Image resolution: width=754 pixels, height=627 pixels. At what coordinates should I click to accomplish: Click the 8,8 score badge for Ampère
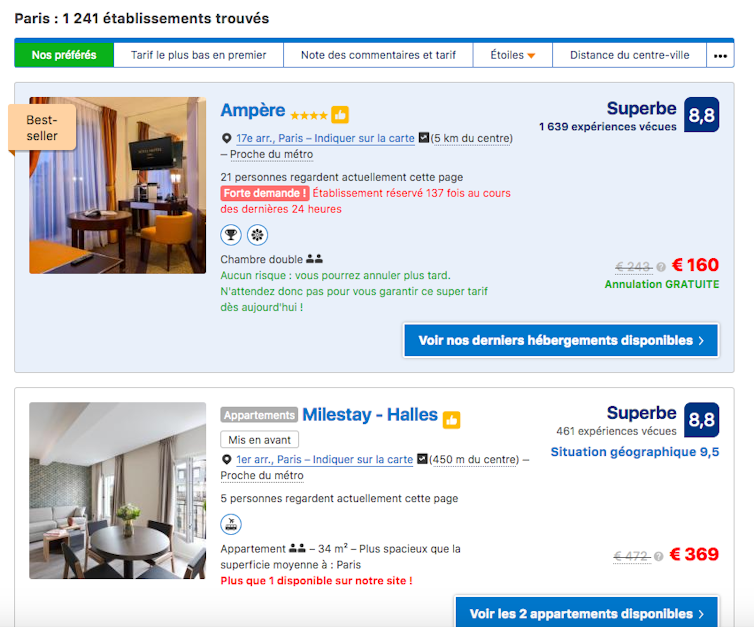pyautogui.click(x=702, y=115)
